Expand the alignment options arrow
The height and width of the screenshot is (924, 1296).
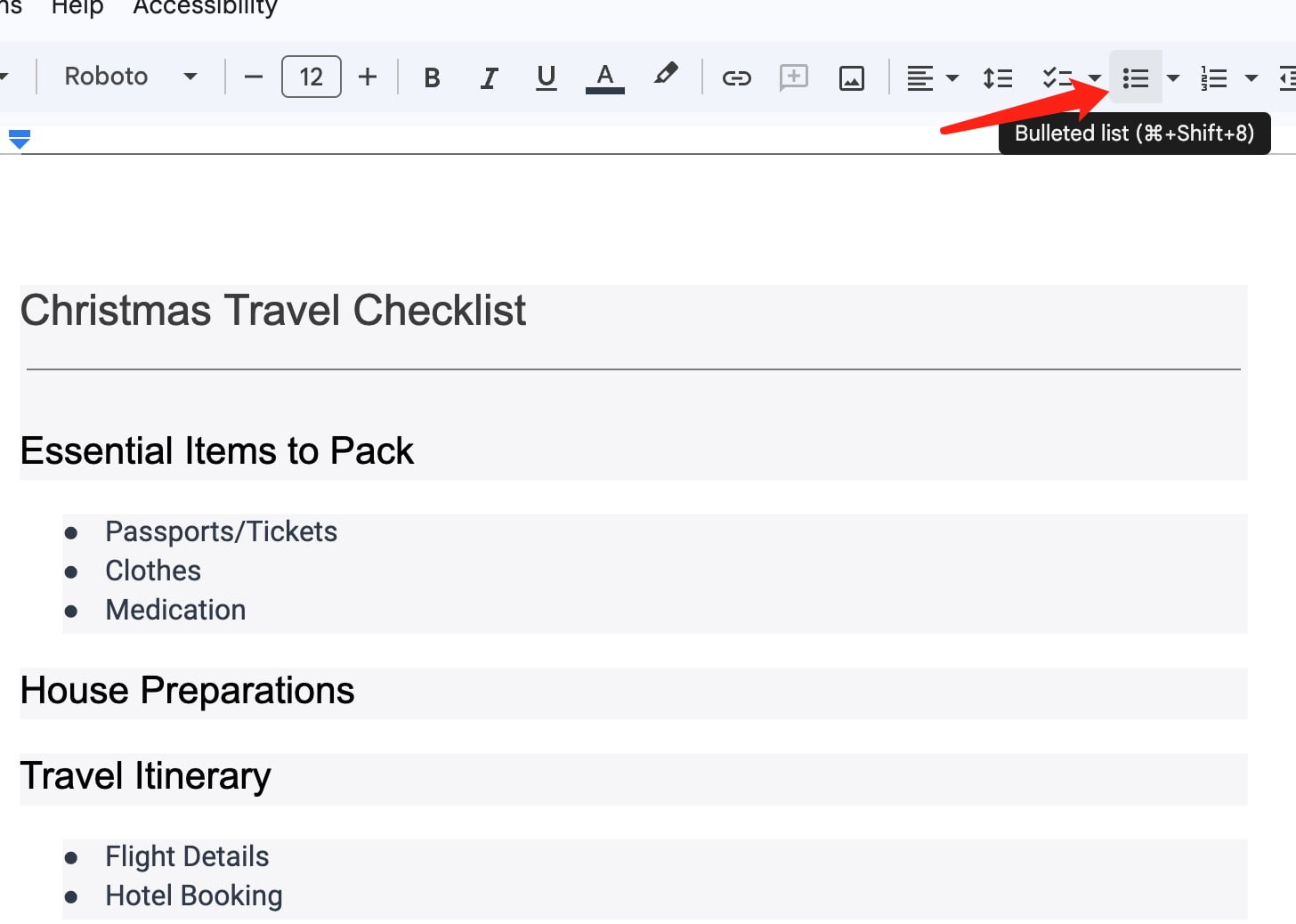(952, 77)
